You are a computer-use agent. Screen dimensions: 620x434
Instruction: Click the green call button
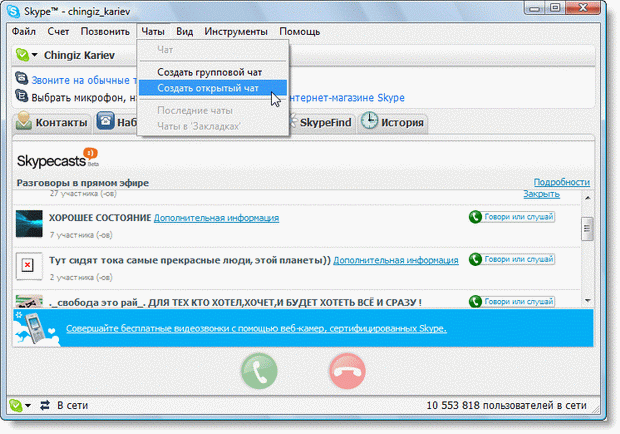point(259,371)
